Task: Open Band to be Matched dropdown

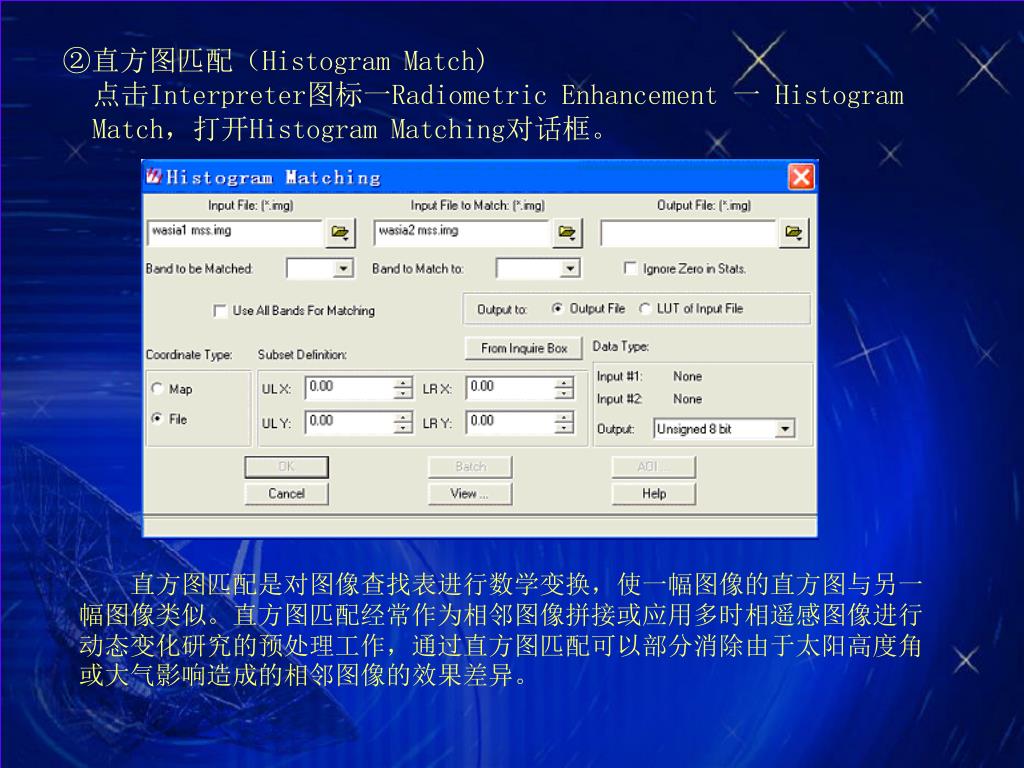Action: [x=344, y=268]
